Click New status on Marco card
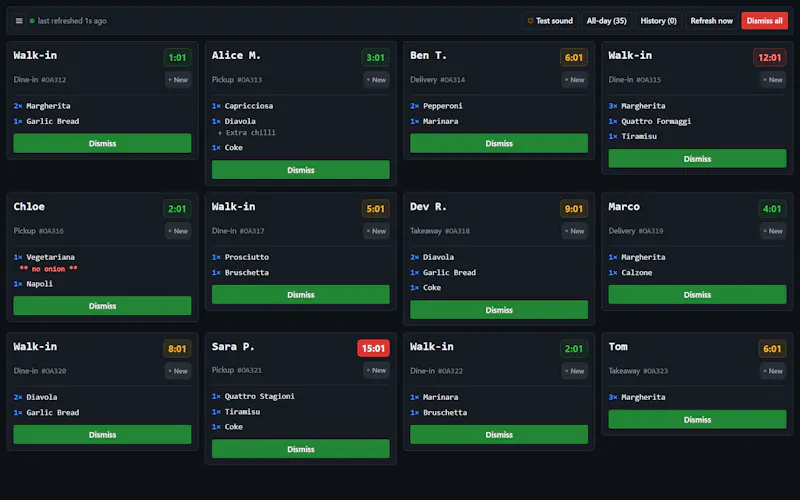800x500 pixels. pos(773,231)
